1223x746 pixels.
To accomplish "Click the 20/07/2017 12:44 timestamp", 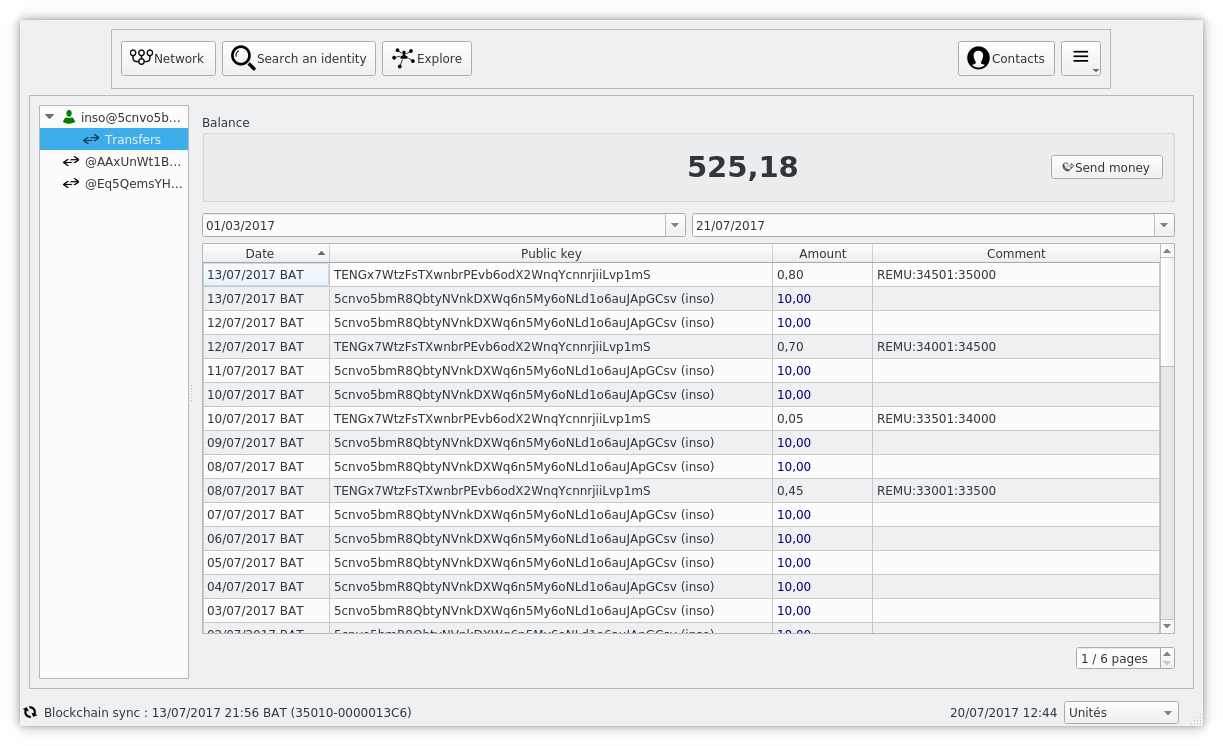I will tap(1003, 713).
